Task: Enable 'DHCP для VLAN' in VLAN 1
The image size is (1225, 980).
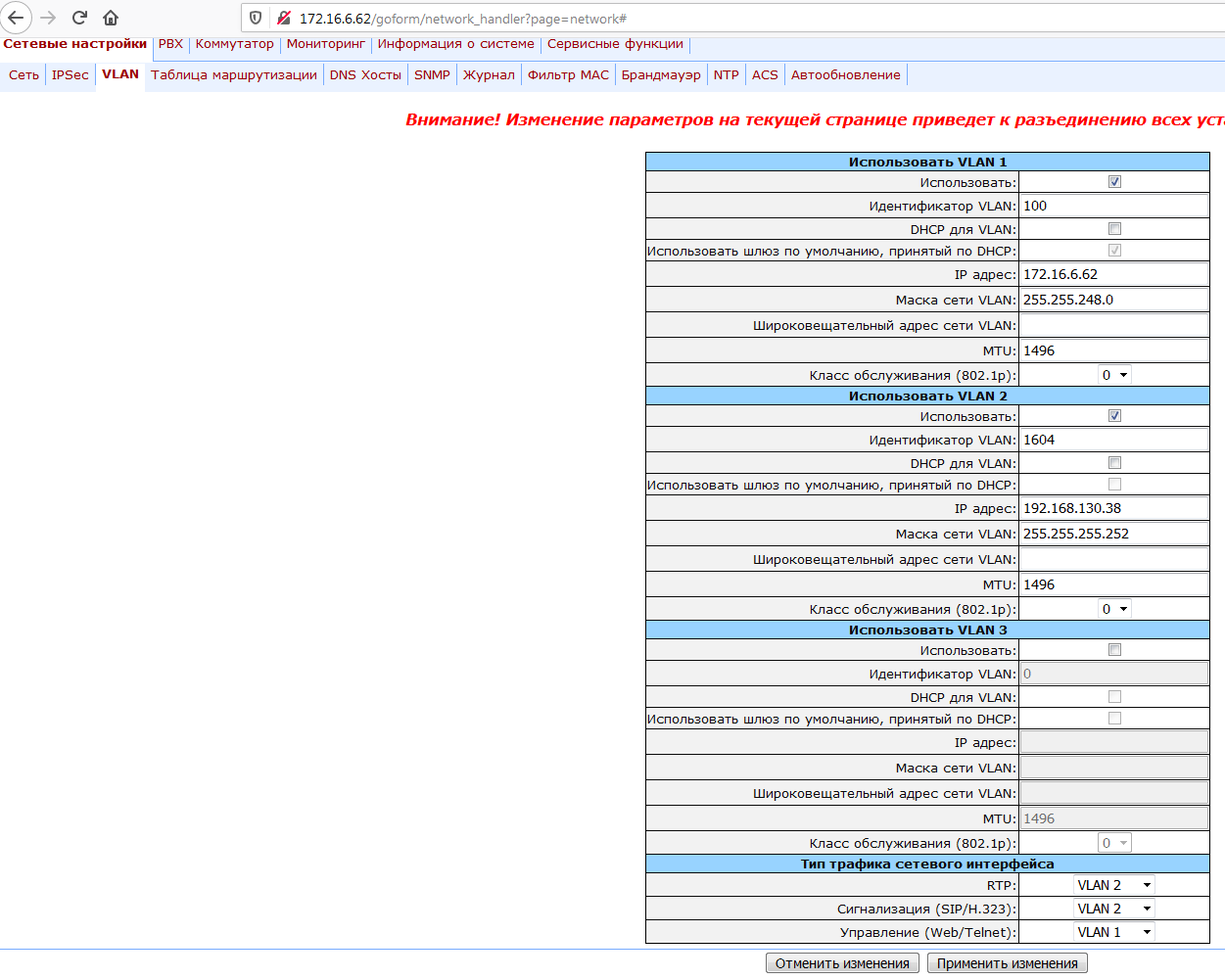Action: (1114, 229)
